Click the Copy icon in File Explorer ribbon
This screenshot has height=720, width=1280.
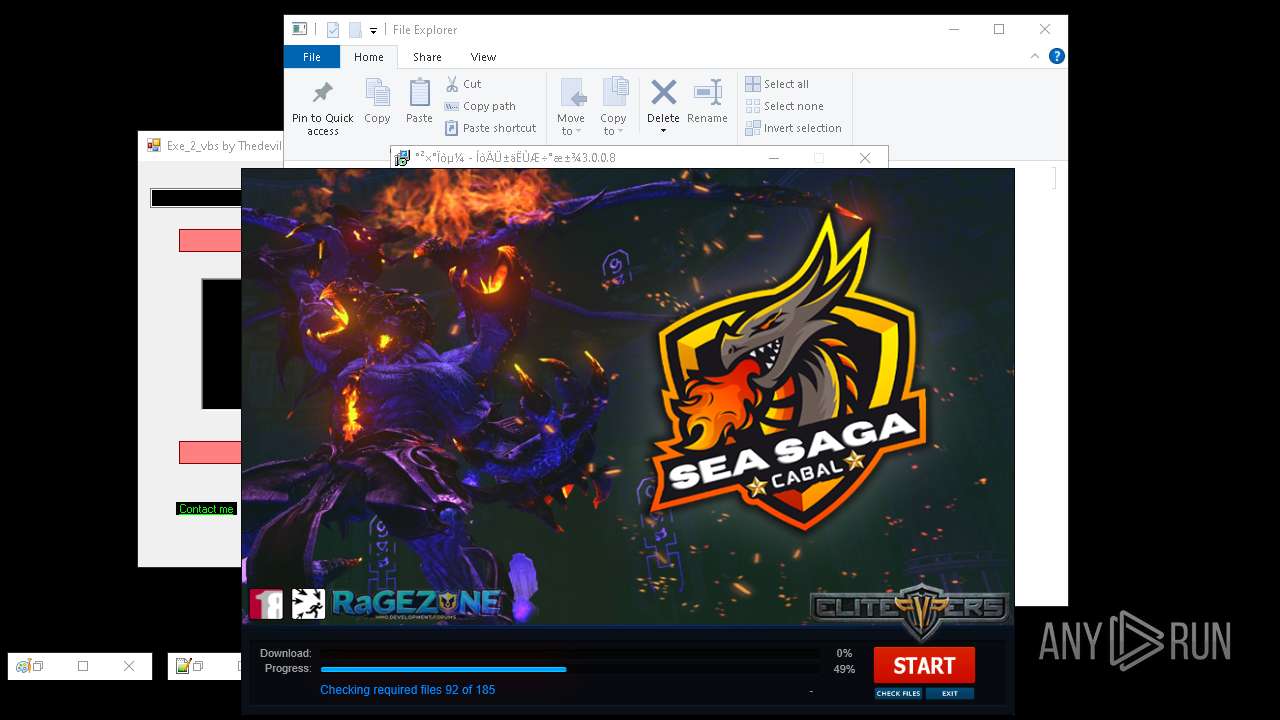(377, 93)
